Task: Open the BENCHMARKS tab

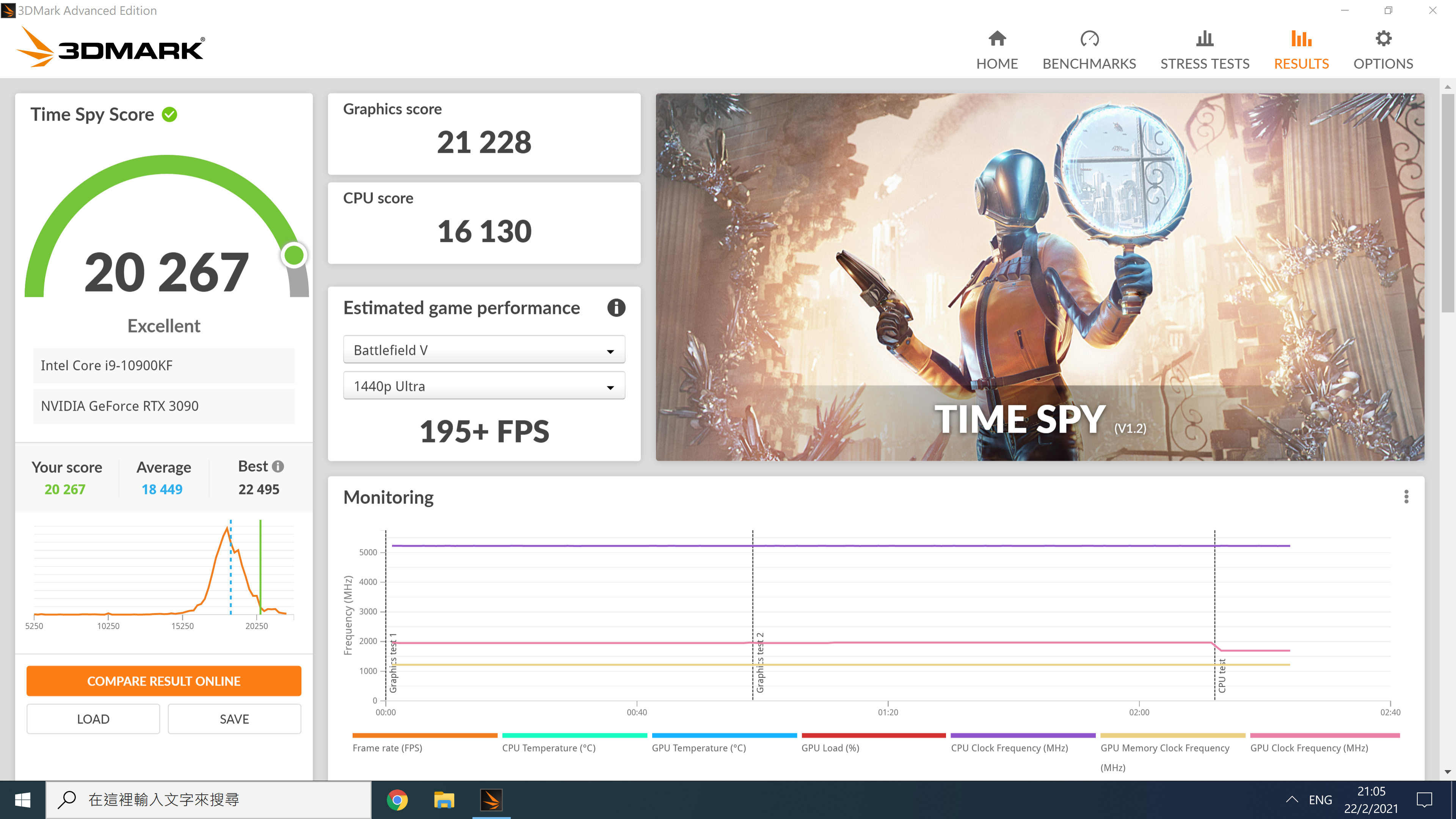Action: pos(1089,50)
